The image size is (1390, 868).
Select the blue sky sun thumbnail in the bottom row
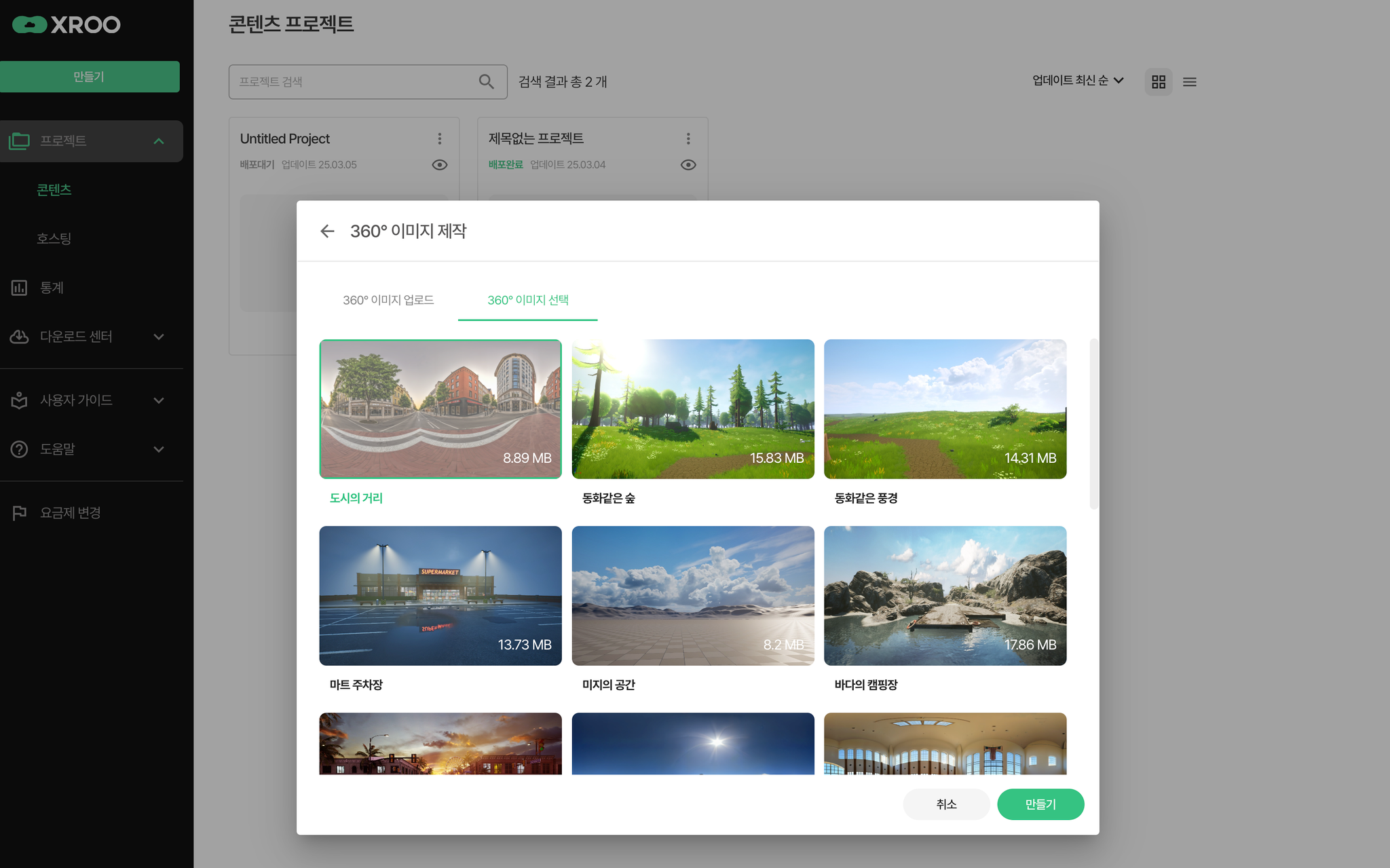point(693,743)
